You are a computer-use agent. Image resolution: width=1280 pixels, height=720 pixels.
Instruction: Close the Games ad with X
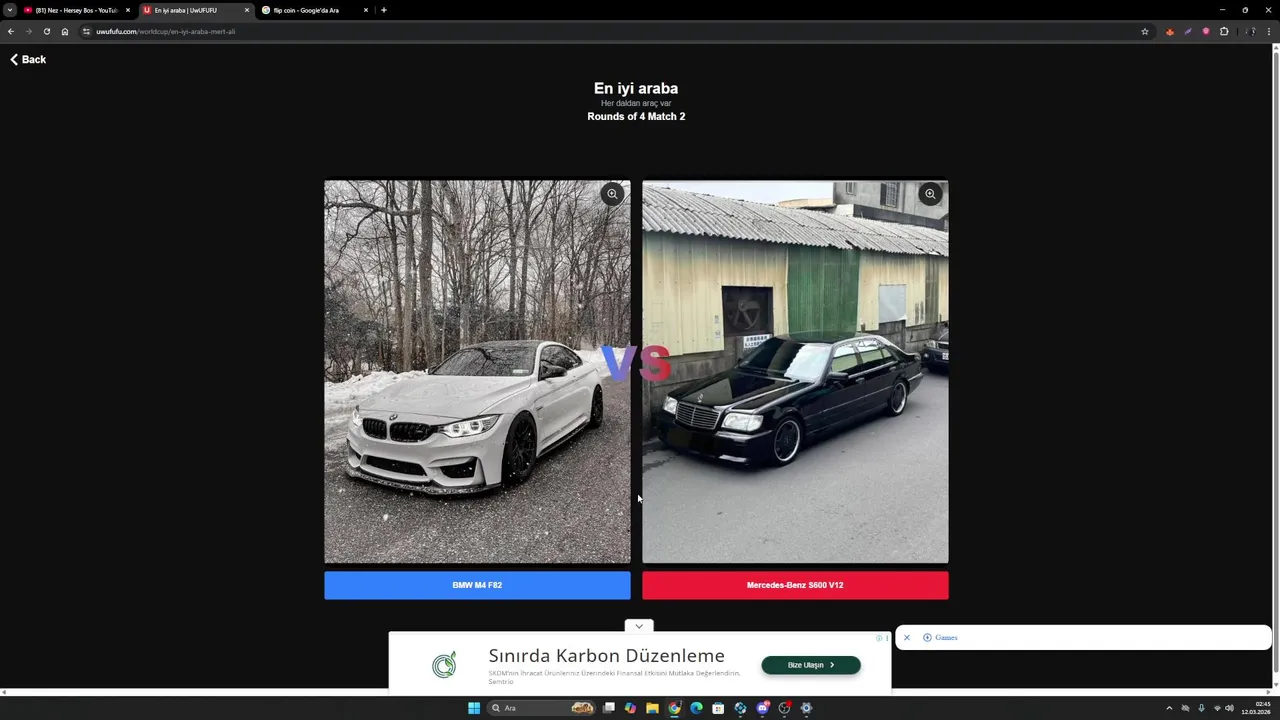point(907,637)
